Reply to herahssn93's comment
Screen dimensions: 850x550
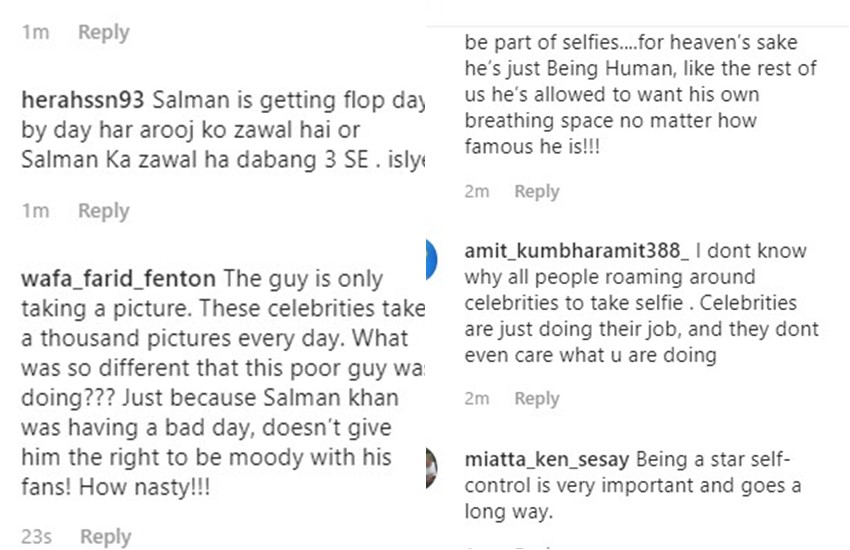(104, 211)
